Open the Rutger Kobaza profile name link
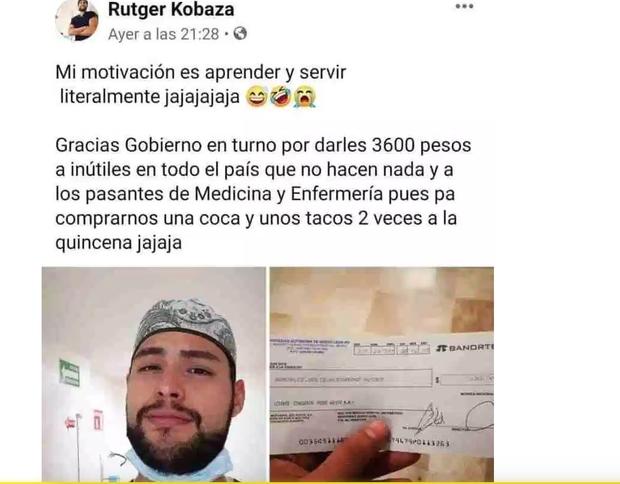Screen dimensions: 620x484 171,9
